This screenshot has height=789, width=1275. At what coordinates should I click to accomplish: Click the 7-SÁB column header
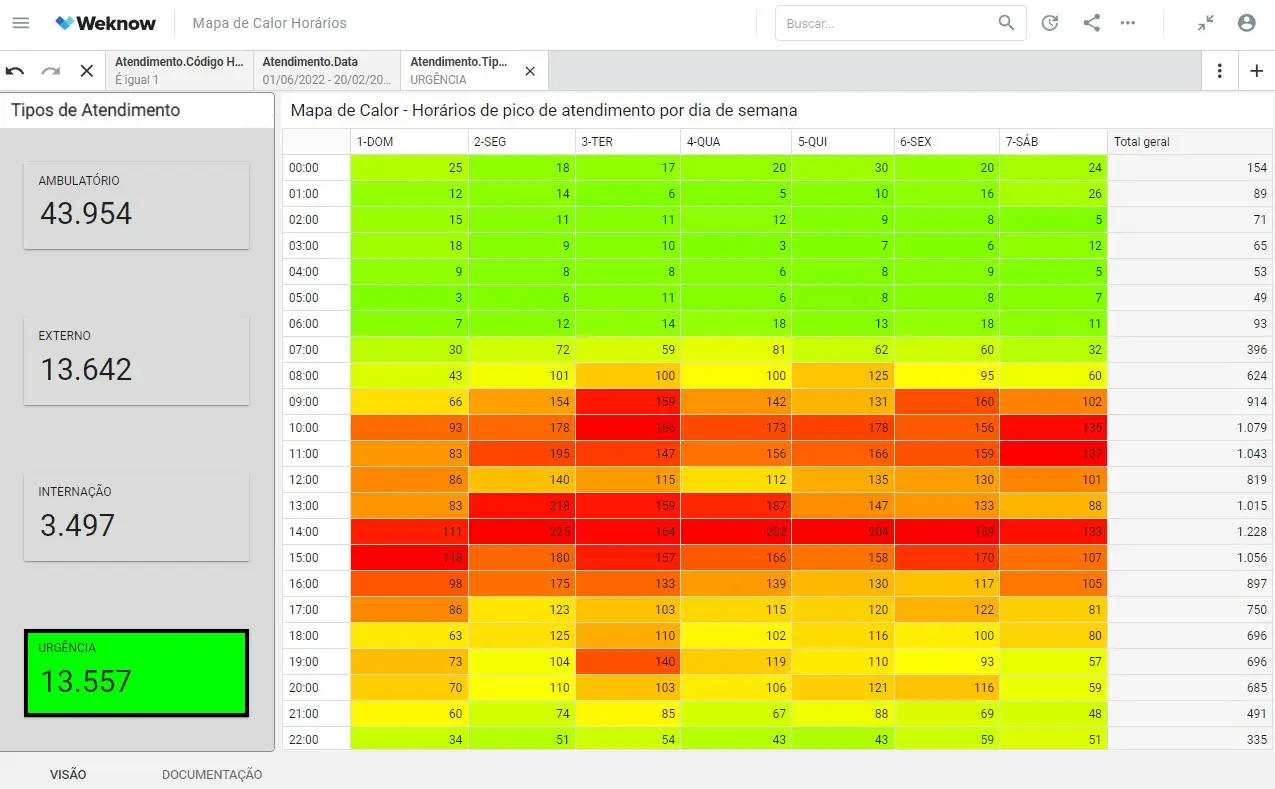click(x=1052, y=142)
